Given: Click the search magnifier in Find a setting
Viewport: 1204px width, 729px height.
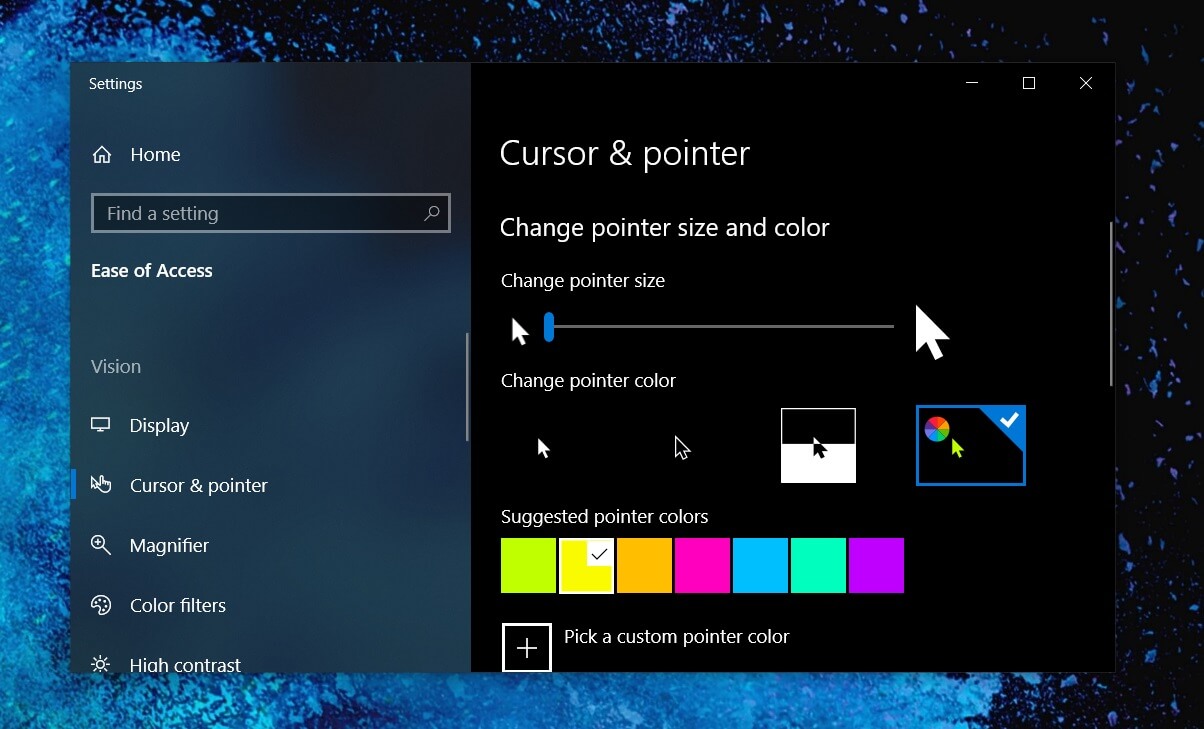Looking at the screenshot, I should click(431, 213).
